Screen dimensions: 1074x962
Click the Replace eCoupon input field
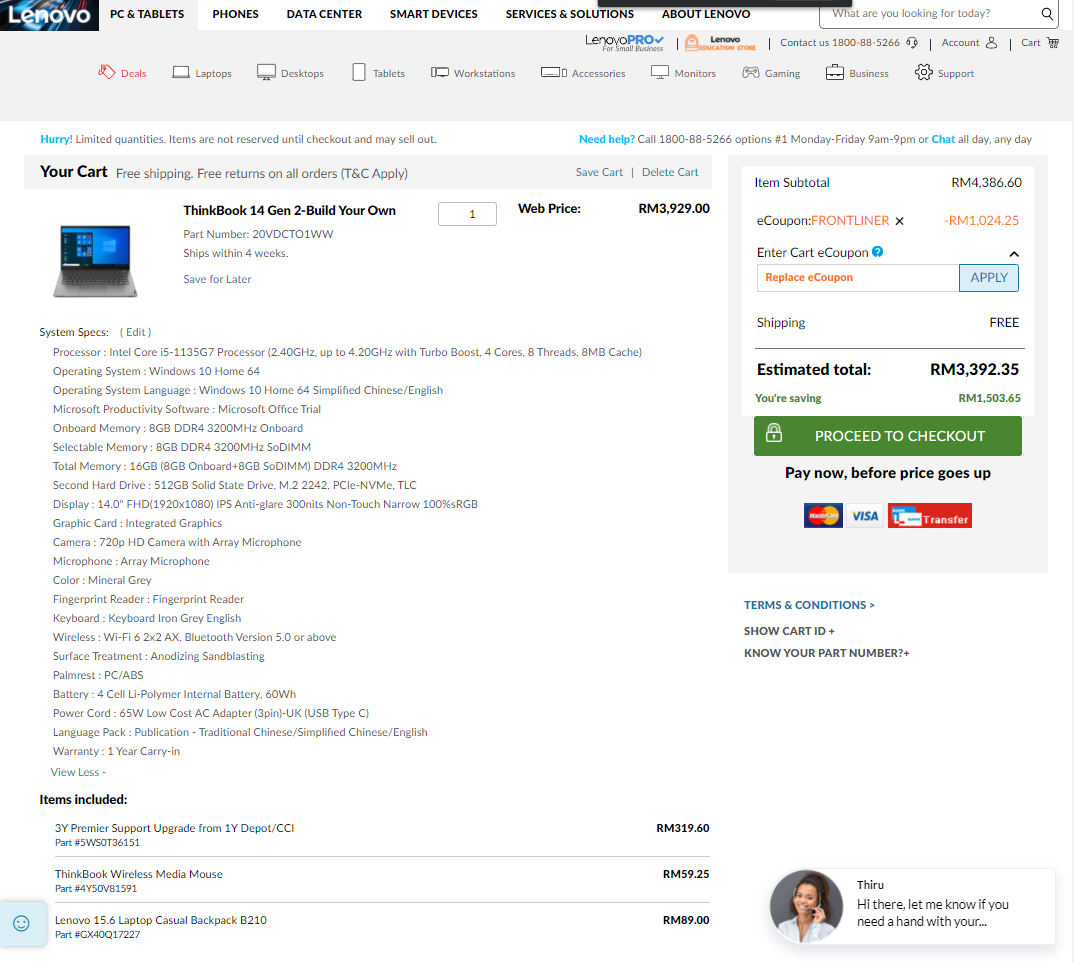point(857,278)
